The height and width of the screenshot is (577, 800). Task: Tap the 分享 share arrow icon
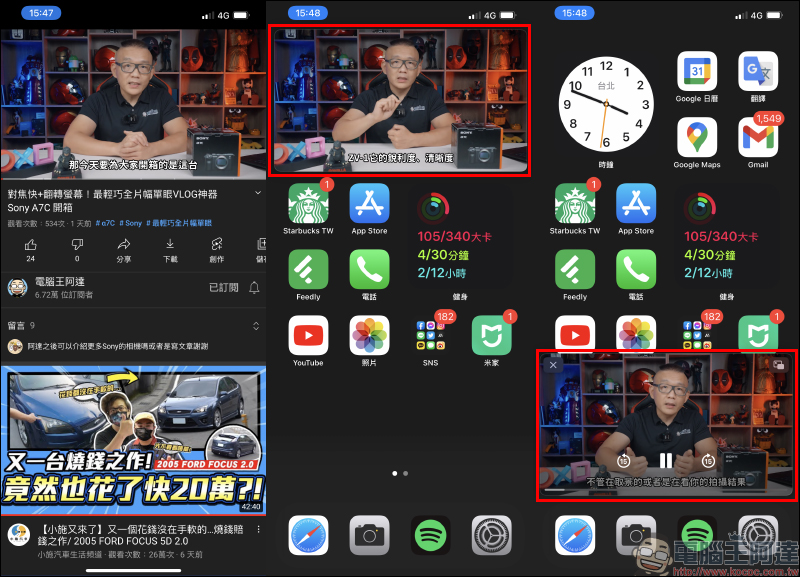[x=123, y=244]
